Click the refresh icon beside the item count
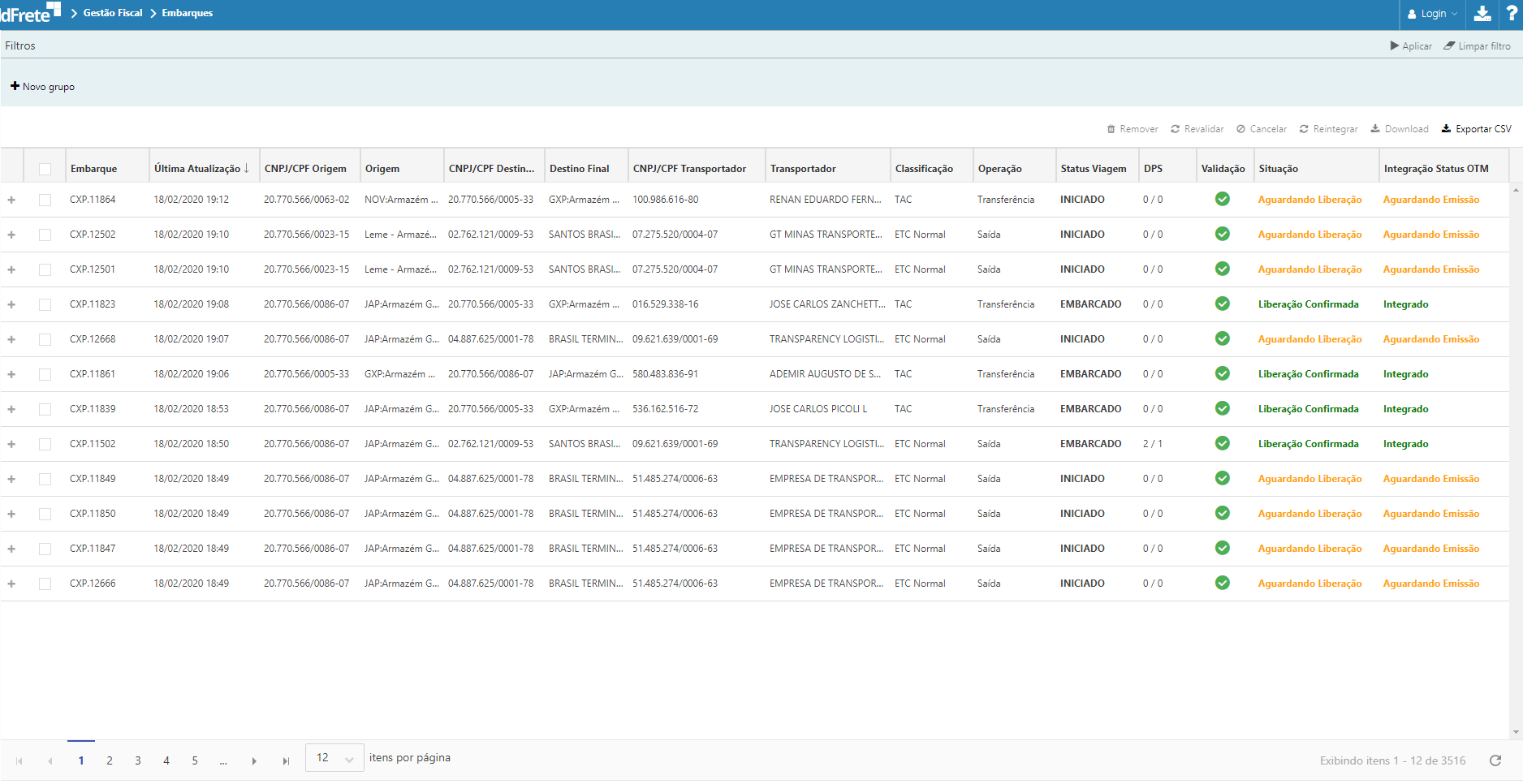The image size is (1523, 784). [x=1495, y=760]
